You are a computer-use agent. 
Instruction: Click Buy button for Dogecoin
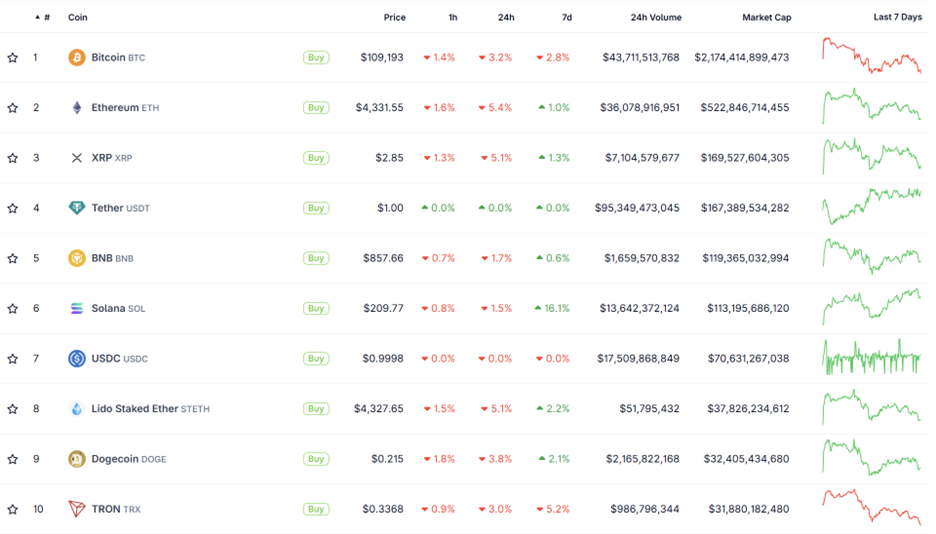pos(316,459)
